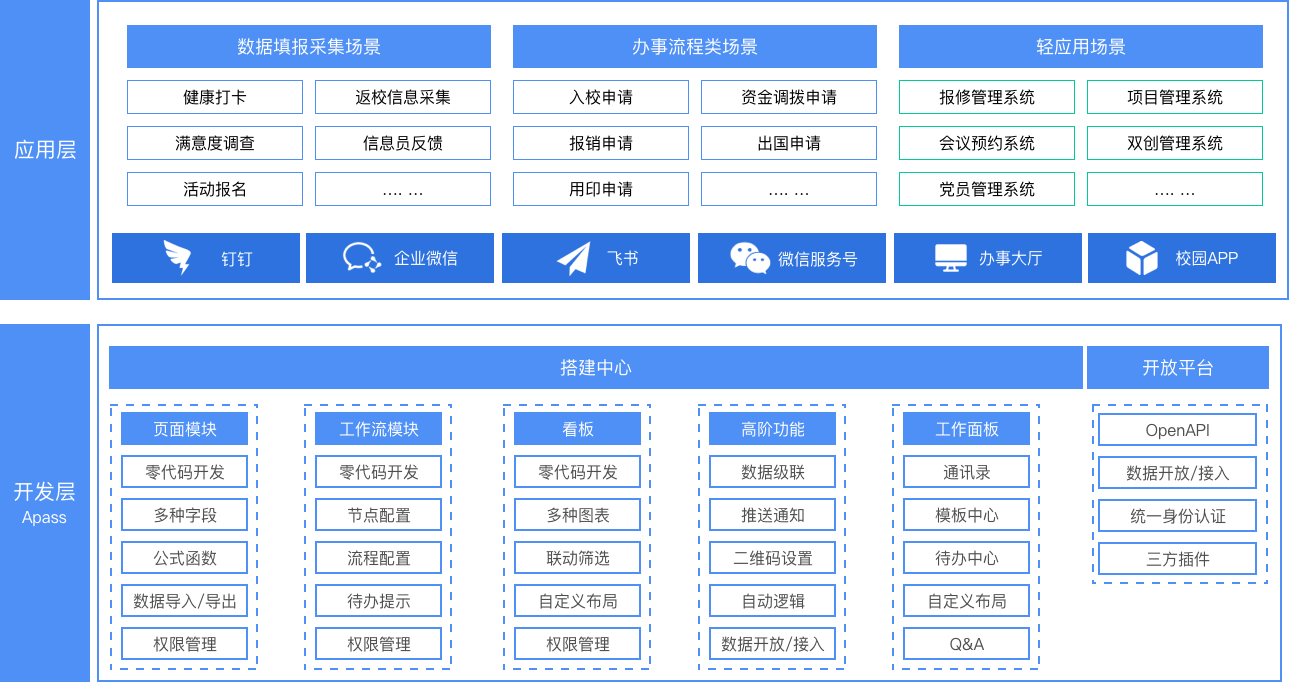Open 二维码设置 in 高阶功能

[772, 558]
